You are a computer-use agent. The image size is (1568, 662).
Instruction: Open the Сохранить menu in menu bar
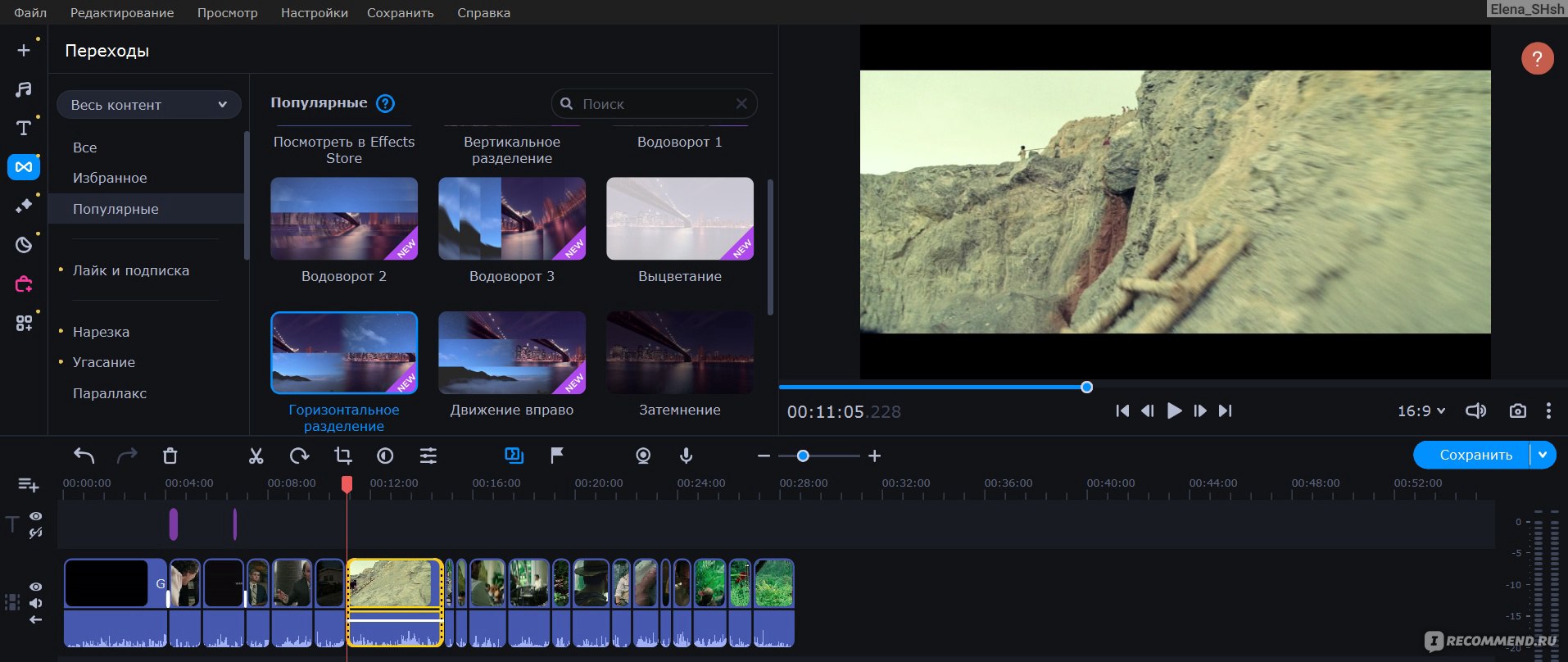pyautogui.click(x=401, y=12)
